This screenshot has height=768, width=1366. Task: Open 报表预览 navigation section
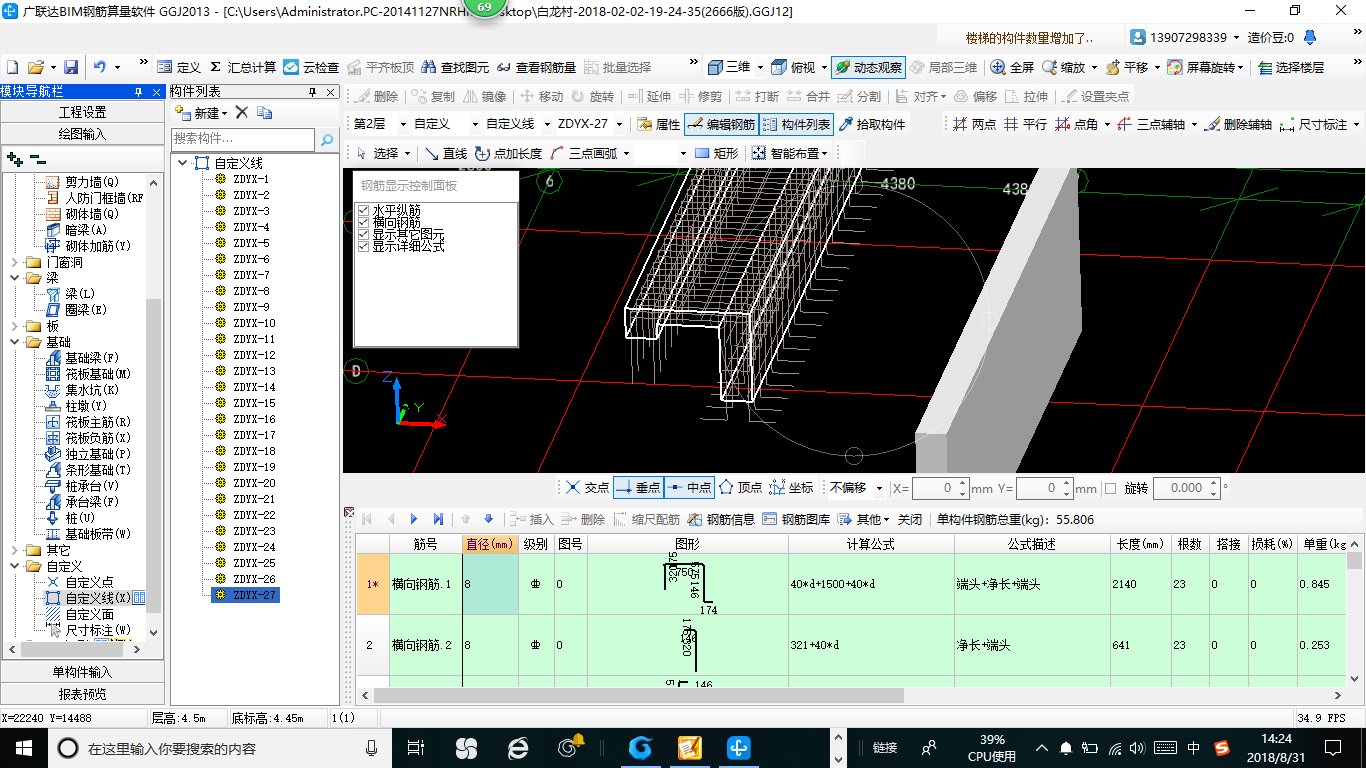click(82, 694)
